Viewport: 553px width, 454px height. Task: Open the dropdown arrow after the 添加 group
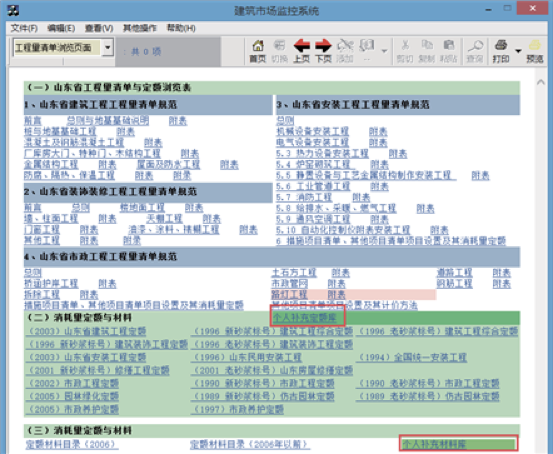pos(384,51)
